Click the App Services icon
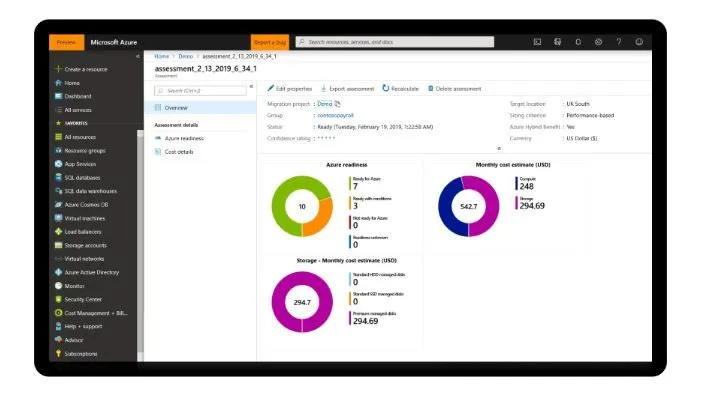Screen dimensions: 717x400 [58, 164]
